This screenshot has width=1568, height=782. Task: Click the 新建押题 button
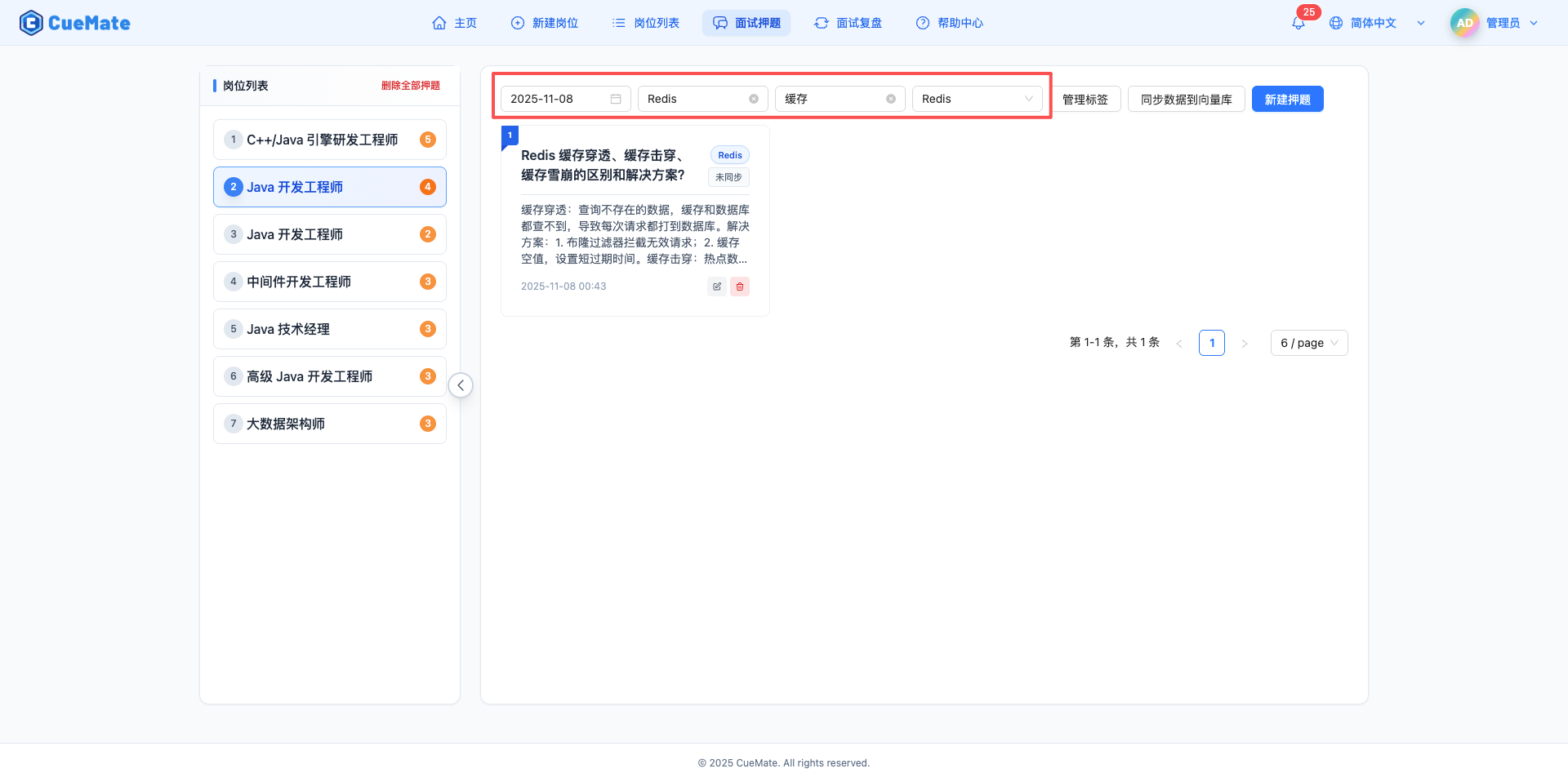click(1287, 98)
